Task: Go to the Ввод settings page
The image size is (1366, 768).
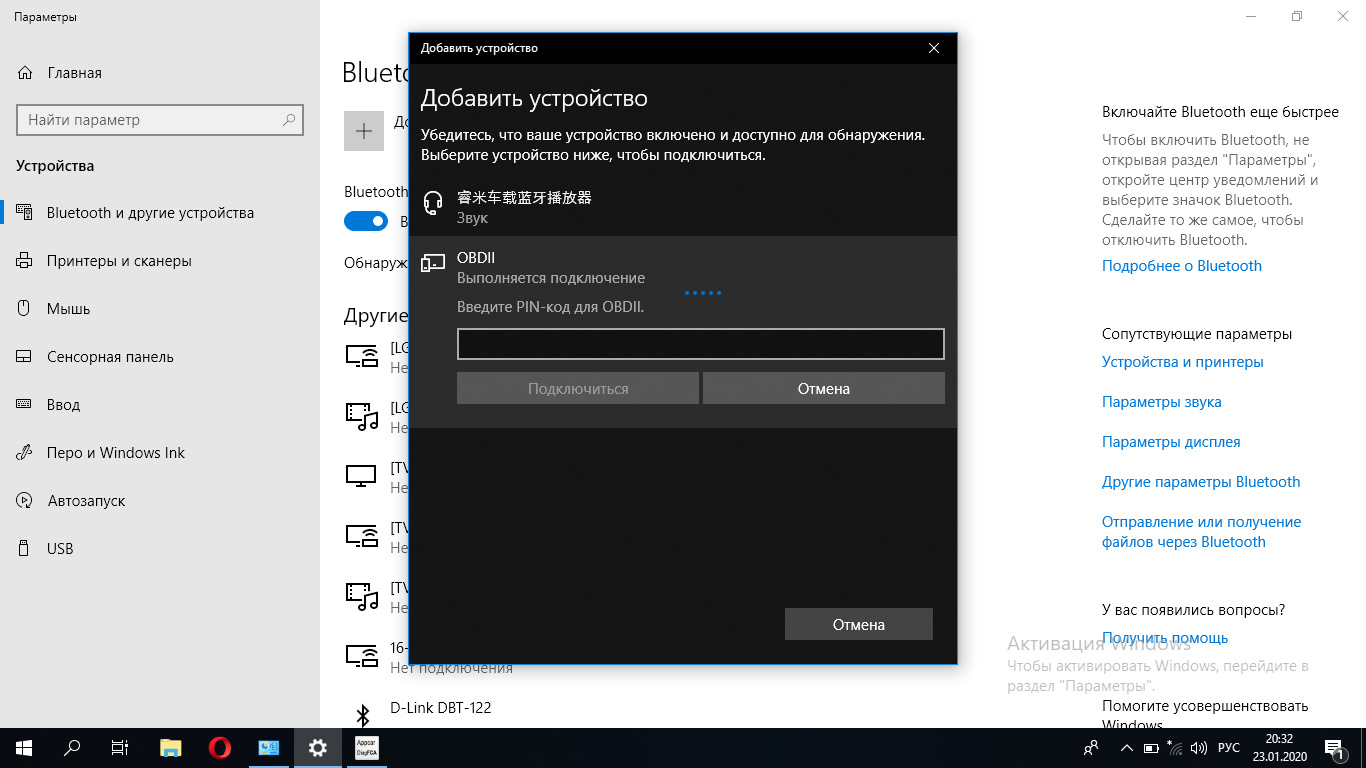Action: pos(160,405)
